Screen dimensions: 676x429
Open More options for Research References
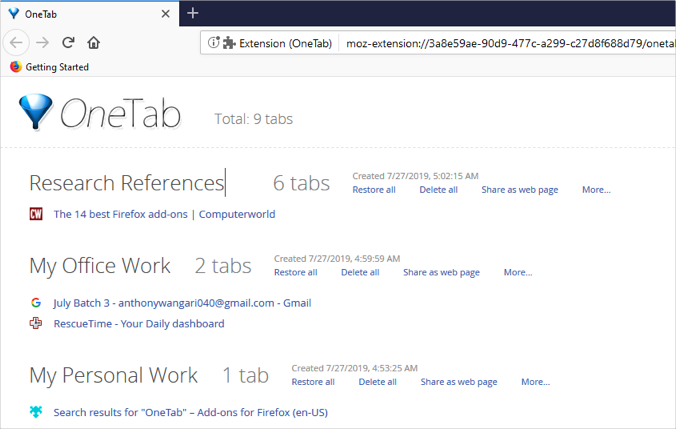click(x=596, y=190)
